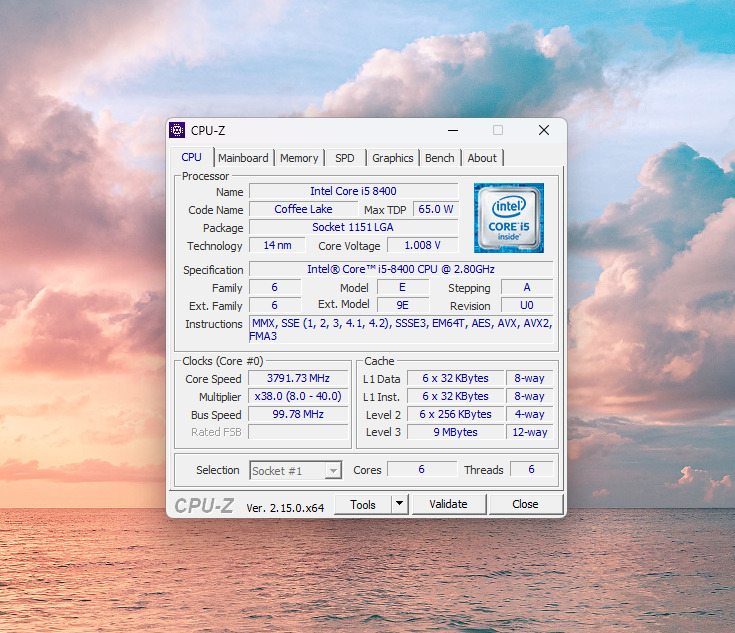Click the L1 Data '6 x 32 KBytes' value
The image size is (735, 633).
click(455, 378)
